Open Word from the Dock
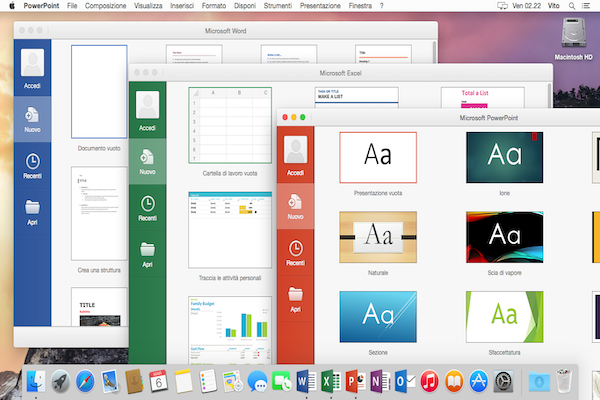Screen dimensions: 600x400 (306, 381)
